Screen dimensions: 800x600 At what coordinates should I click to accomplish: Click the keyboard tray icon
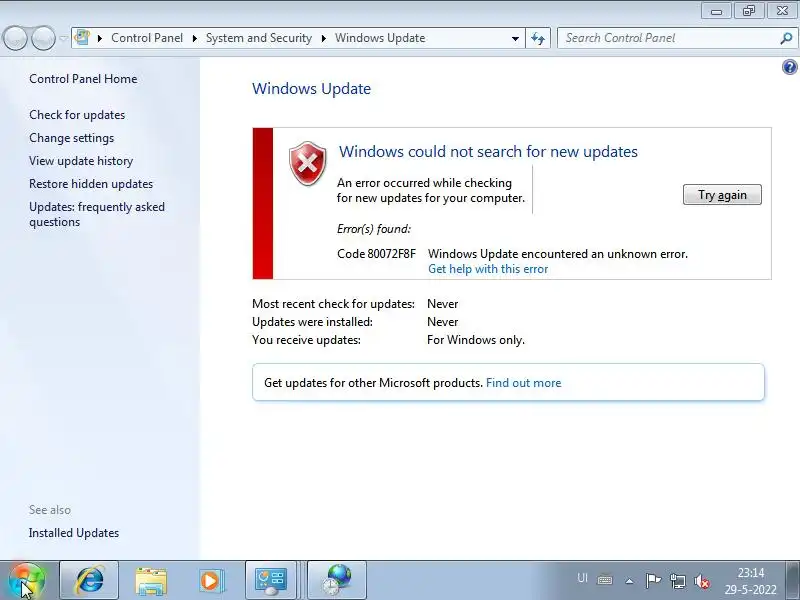click(605, 580)
